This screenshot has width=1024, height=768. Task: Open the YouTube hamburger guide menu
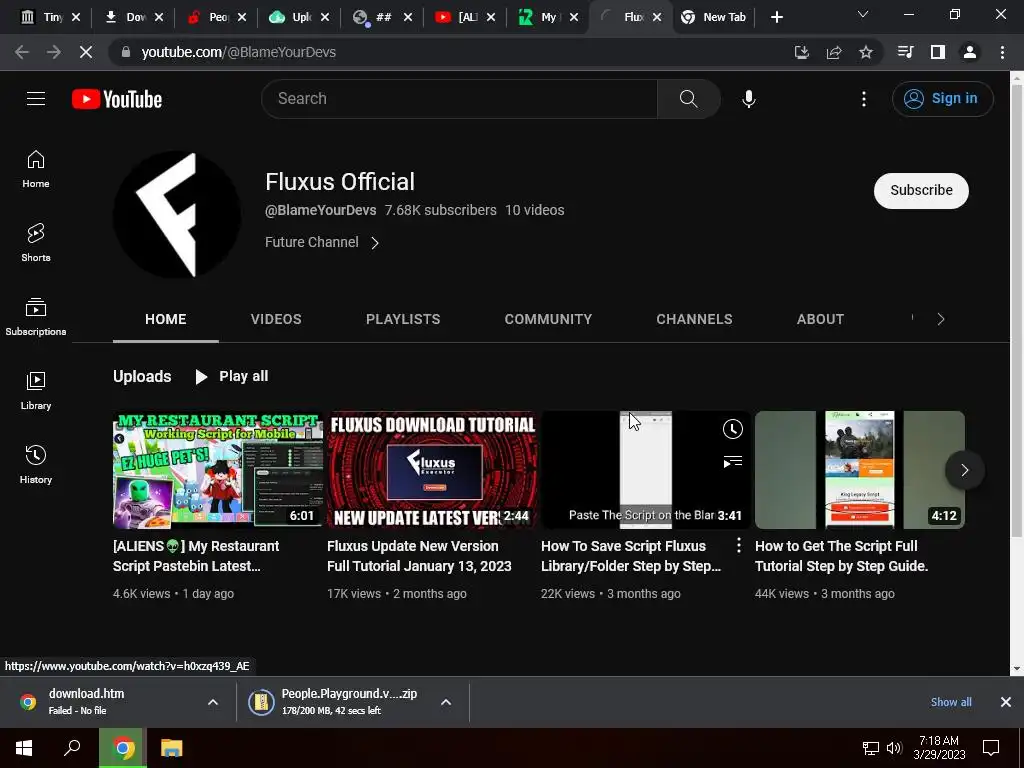(x=36, y=99)
